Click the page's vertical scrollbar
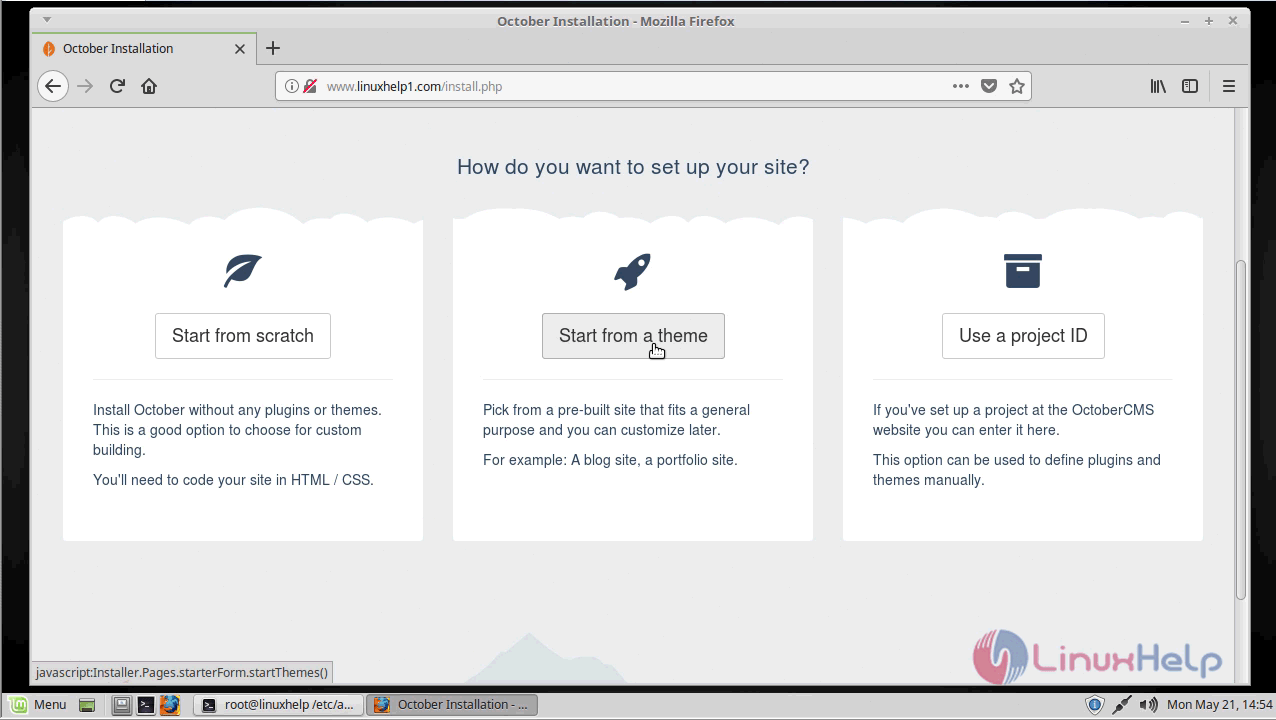Image resolution: width=1276 pixels, height=720 pixels. pyautogui.click(x=1241, y=430)
